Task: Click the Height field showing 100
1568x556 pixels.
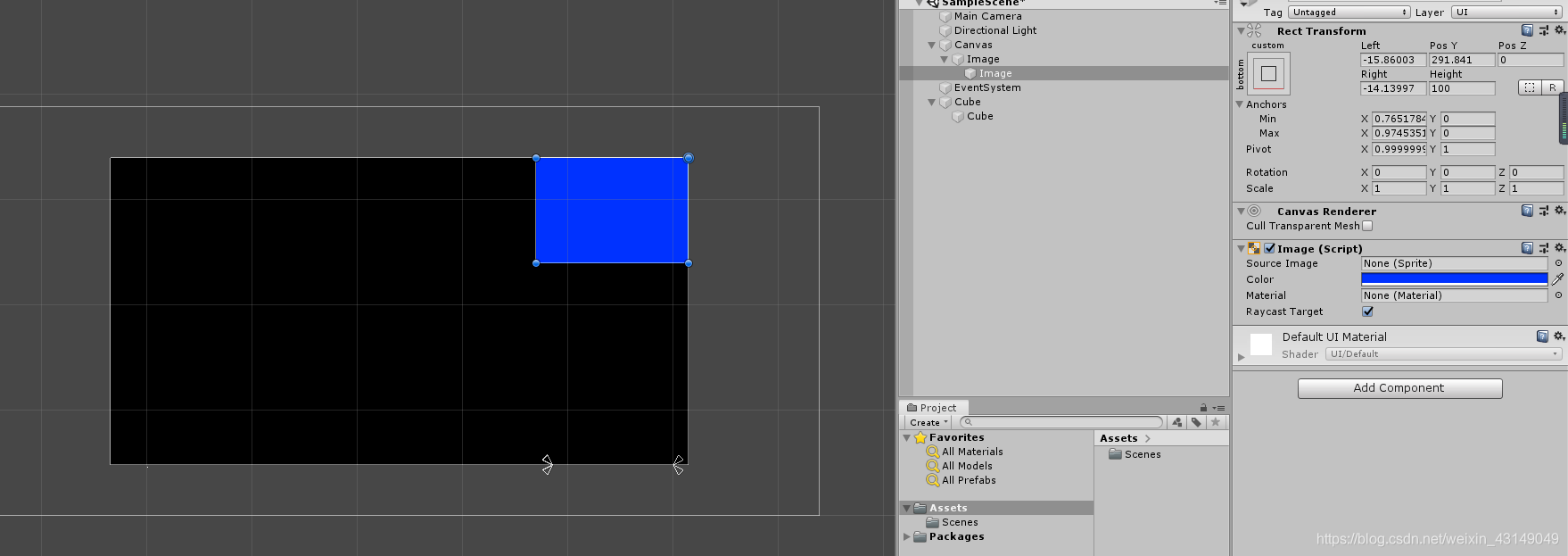Action: click(1462, 88)
